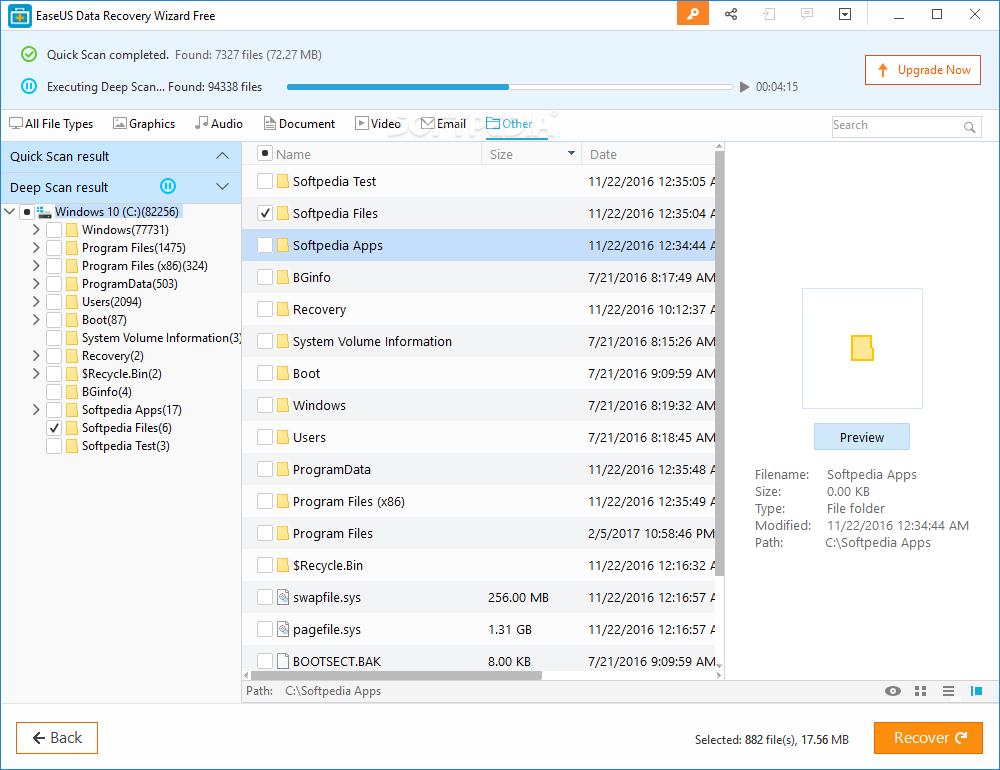This screenshot has width=1000, height=770.
Task: Open the title bar dropdown menu icon
Action: pos(845,14)
